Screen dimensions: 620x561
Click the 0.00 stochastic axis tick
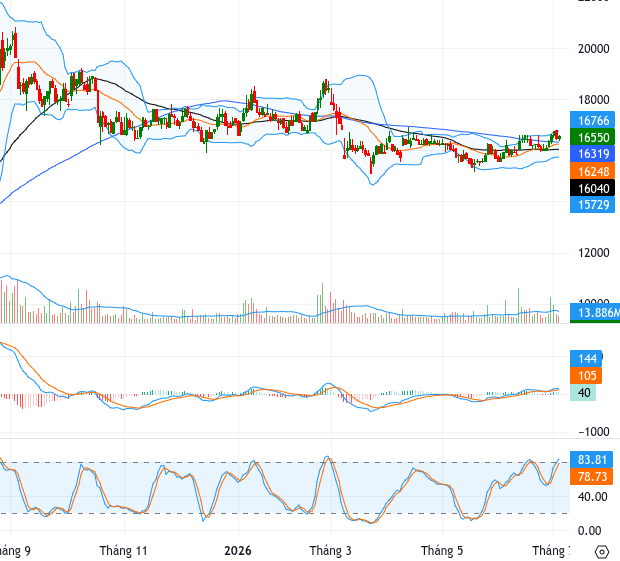click(x=589, y=531)
